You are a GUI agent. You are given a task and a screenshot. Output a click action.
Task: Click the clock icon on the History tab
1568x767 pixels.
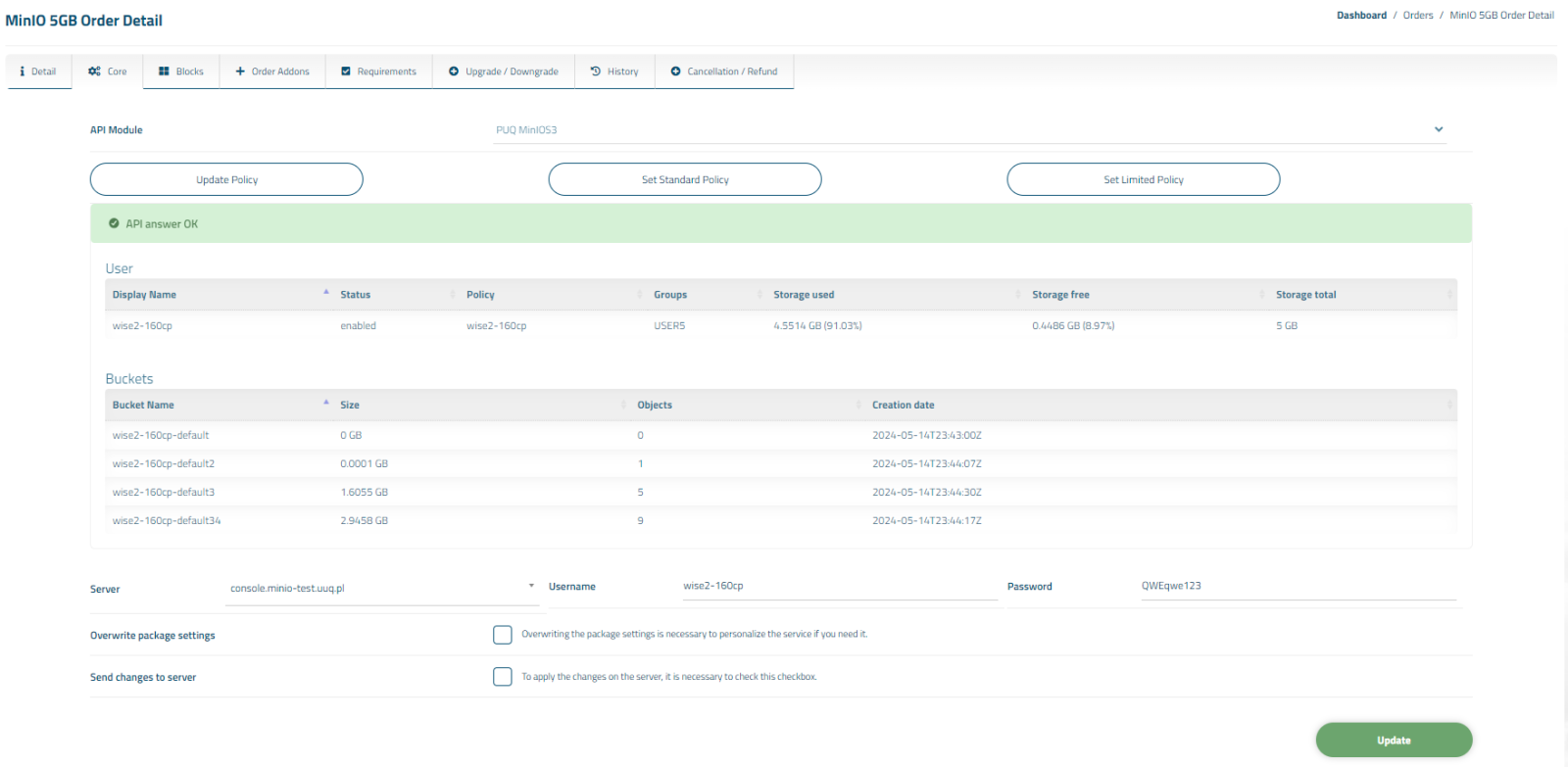[x=595, y=72]
